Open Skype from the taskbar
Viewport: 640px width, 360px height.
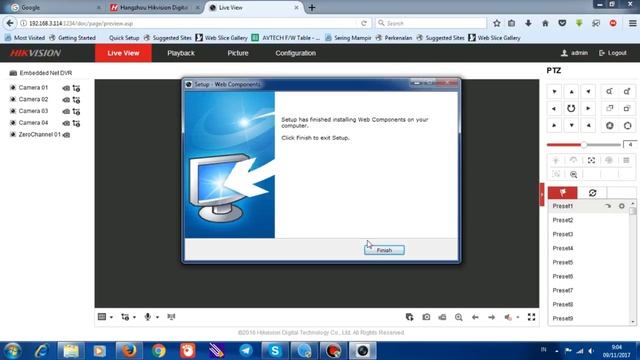click(x=275, y=351)
